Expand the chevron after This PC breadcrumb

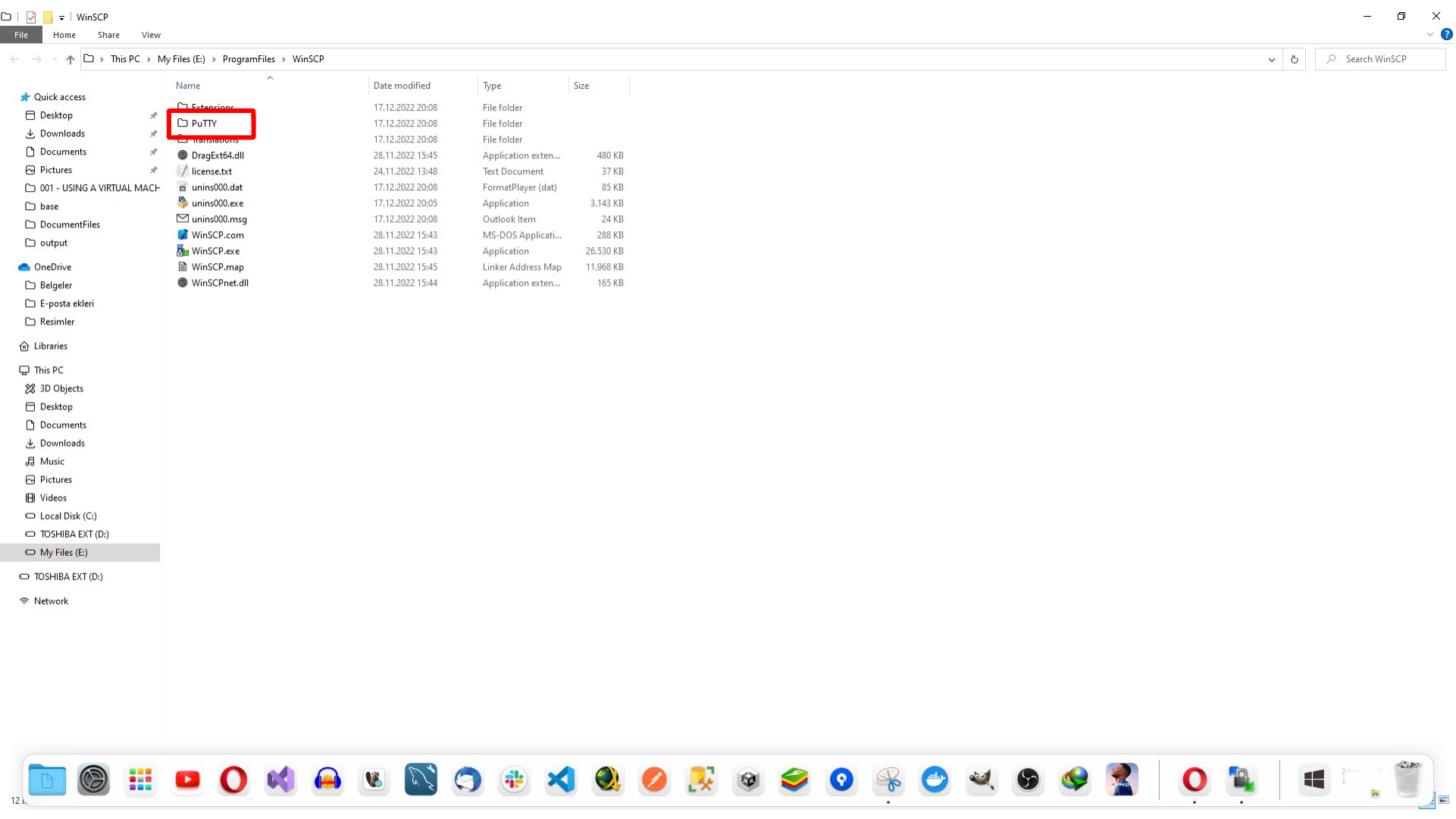[x=149, y=59]
